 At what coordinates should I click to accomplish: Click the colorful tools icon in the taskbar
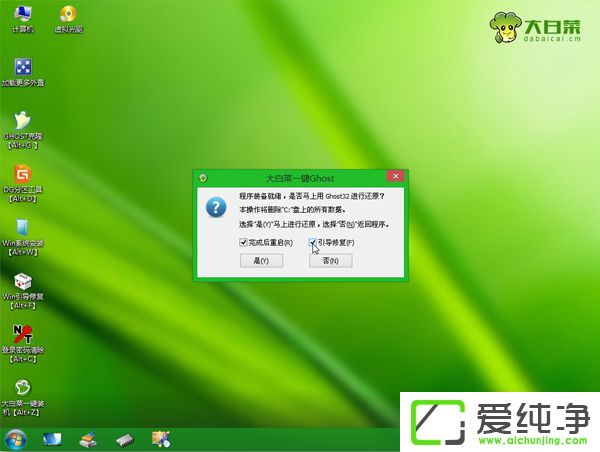tap(160, 438)
